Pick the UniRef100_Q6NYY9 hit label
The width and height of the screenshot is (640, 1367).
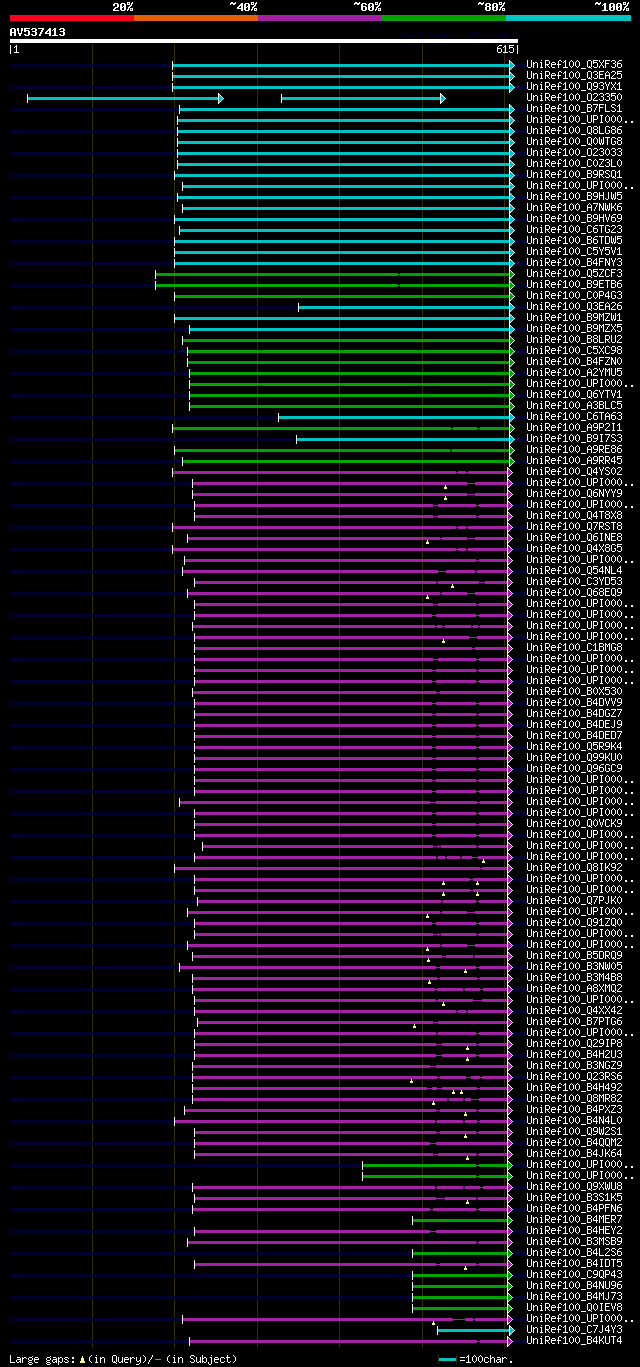coord(574,493)
